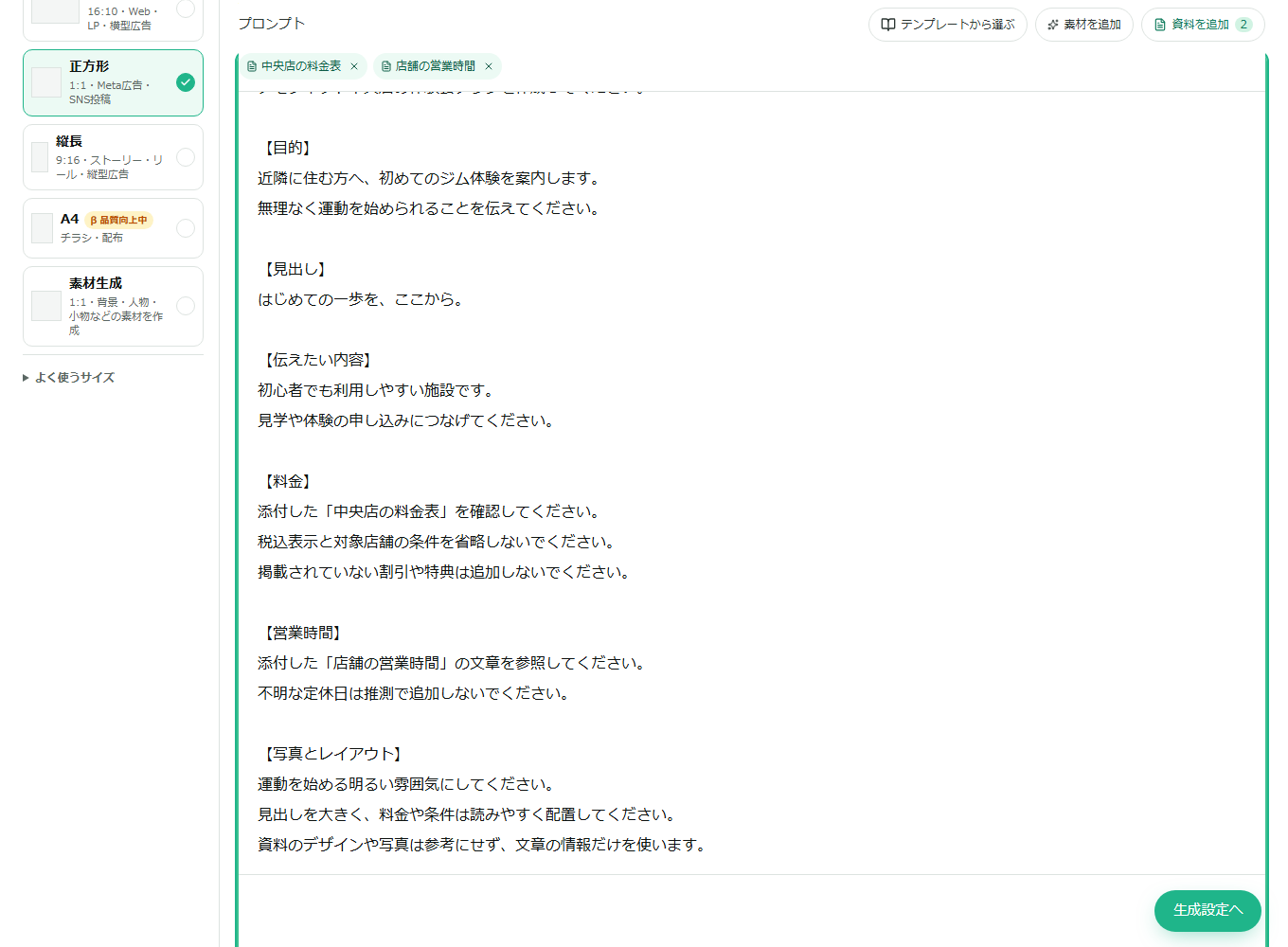Place cursor on the 【目的】 line
Screen dimensions: 1288x947
click(286, 148)
